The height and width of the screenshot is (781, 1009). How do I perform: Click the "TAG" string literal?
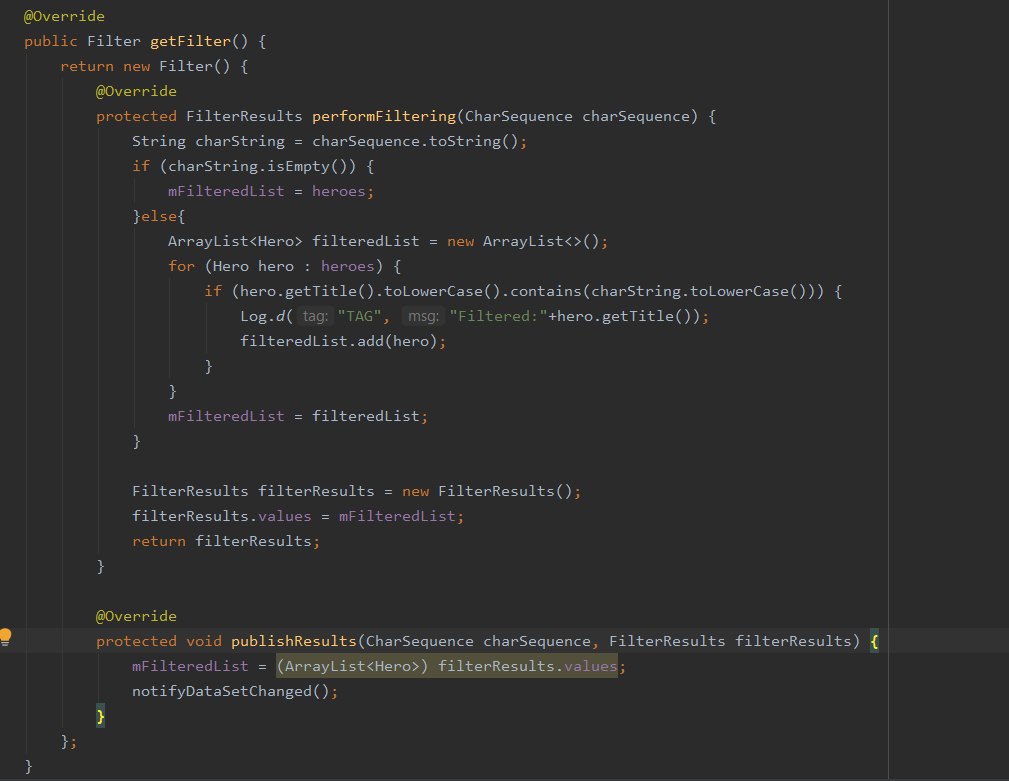(360, 317)
